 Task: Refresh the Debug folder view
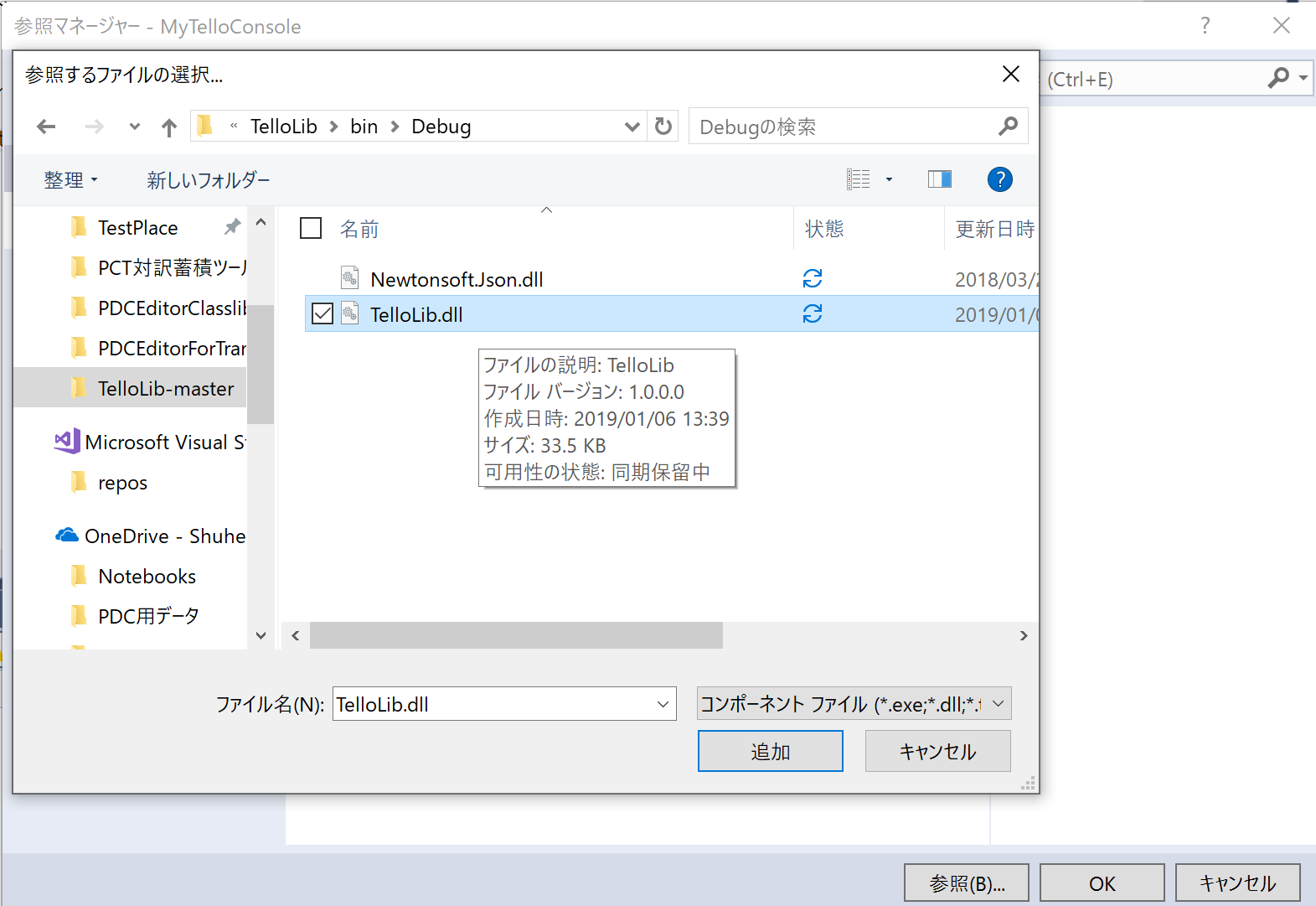663,127
